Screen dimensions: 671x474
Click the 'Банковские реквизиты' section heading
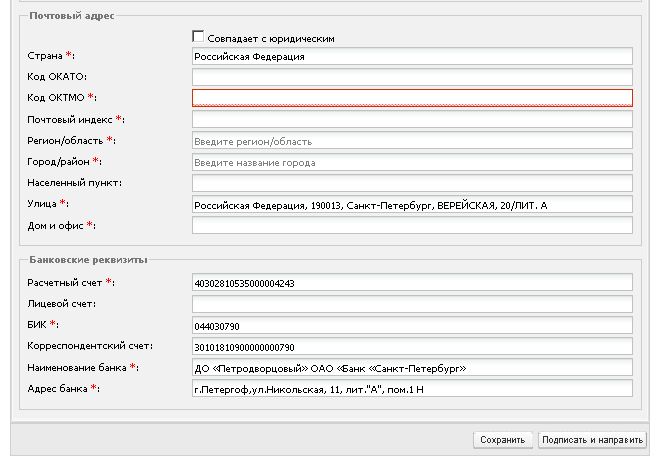coord(88,260)
